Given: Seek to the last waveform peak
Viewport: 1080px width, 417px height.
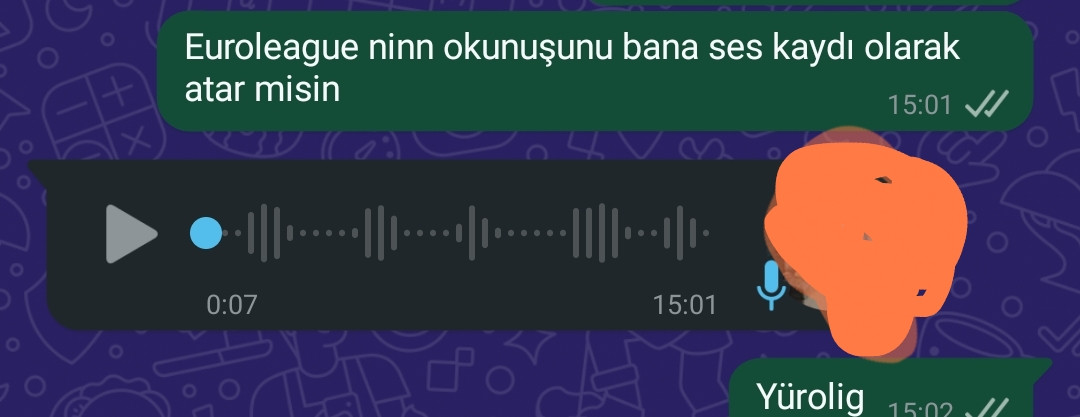Looking at the screenshot, I should pyautogui.click(x=679, y=233).
